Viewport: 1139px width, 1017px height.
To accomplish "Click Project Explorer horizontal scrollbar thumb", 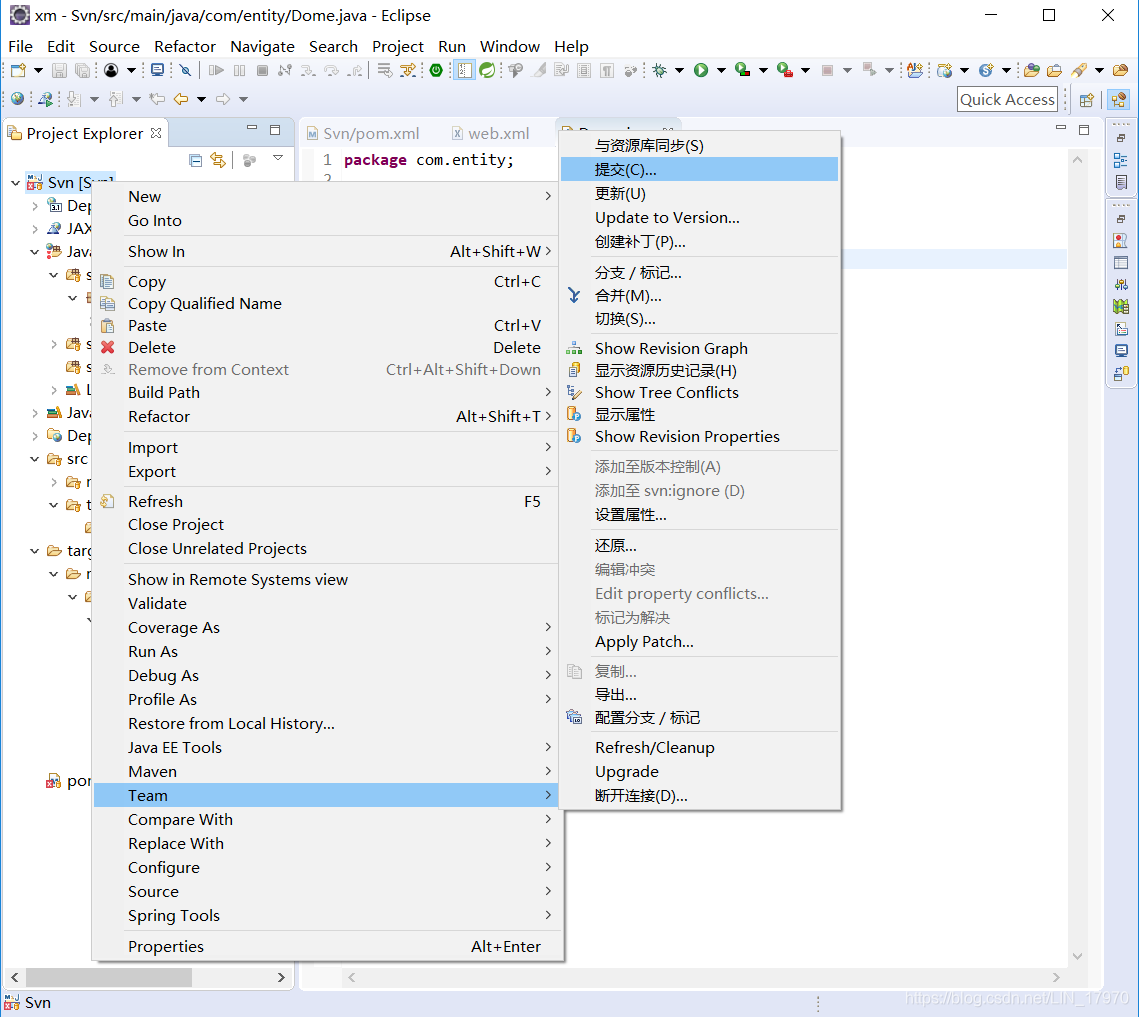I will pos(109,977).
